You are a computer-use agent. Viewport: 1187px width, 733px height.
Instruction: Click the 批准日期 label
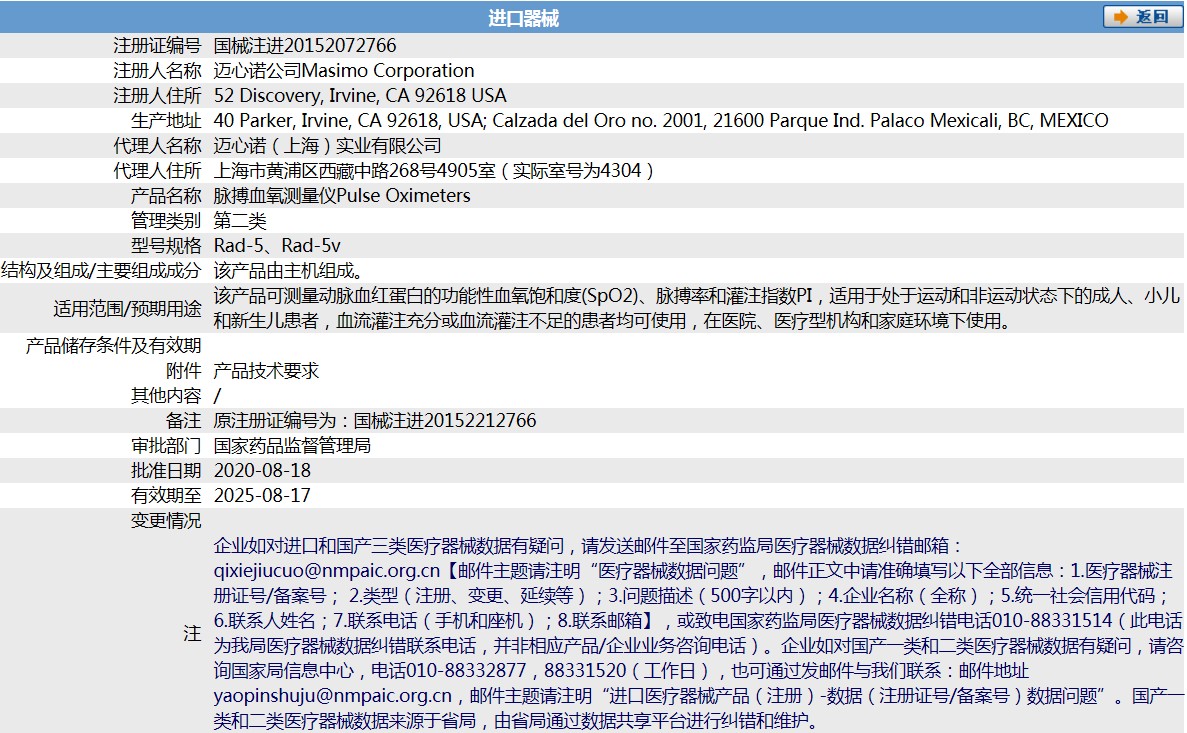[x=167, y=470]
